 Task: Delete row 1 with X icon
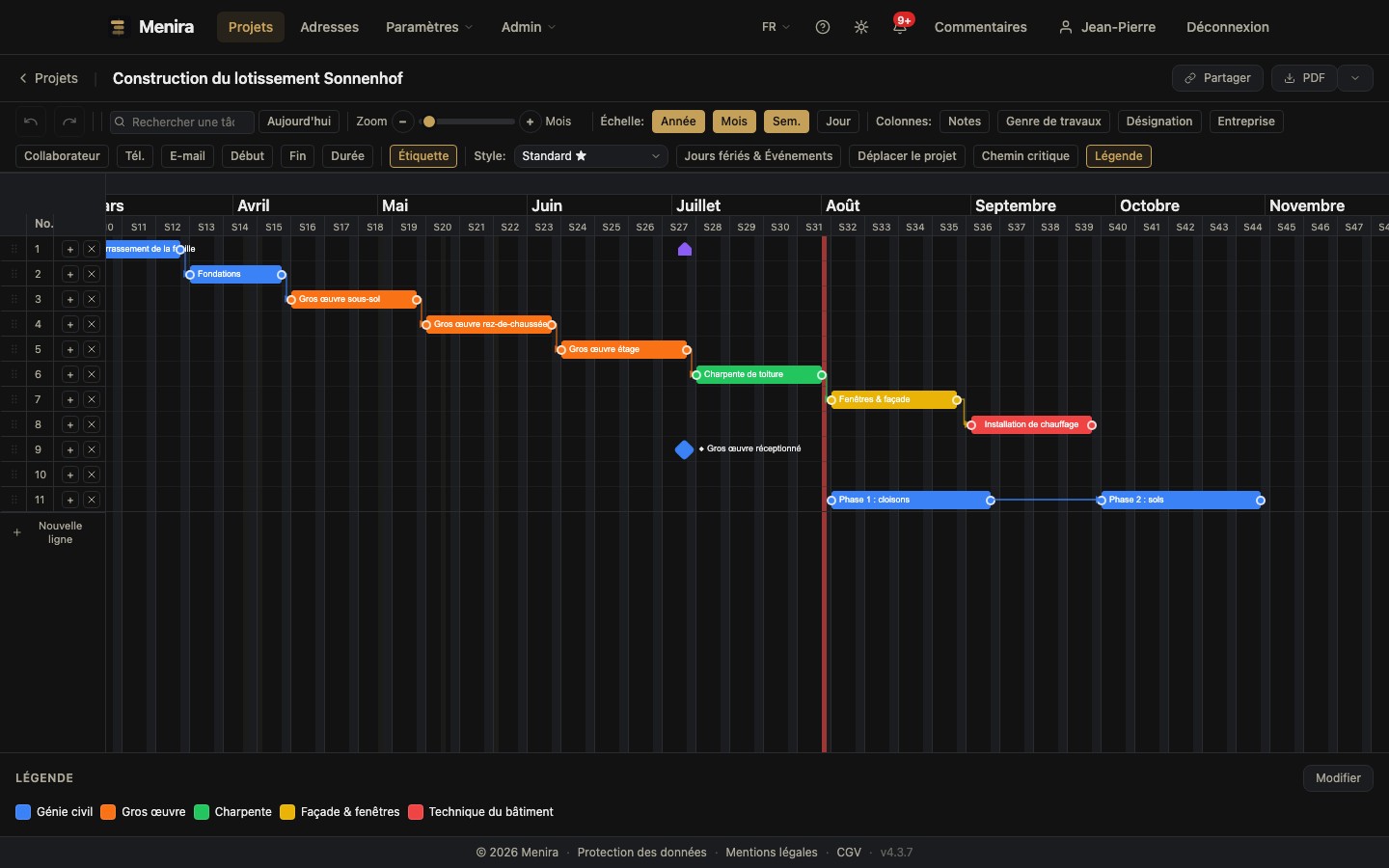[x=92, y=249]
